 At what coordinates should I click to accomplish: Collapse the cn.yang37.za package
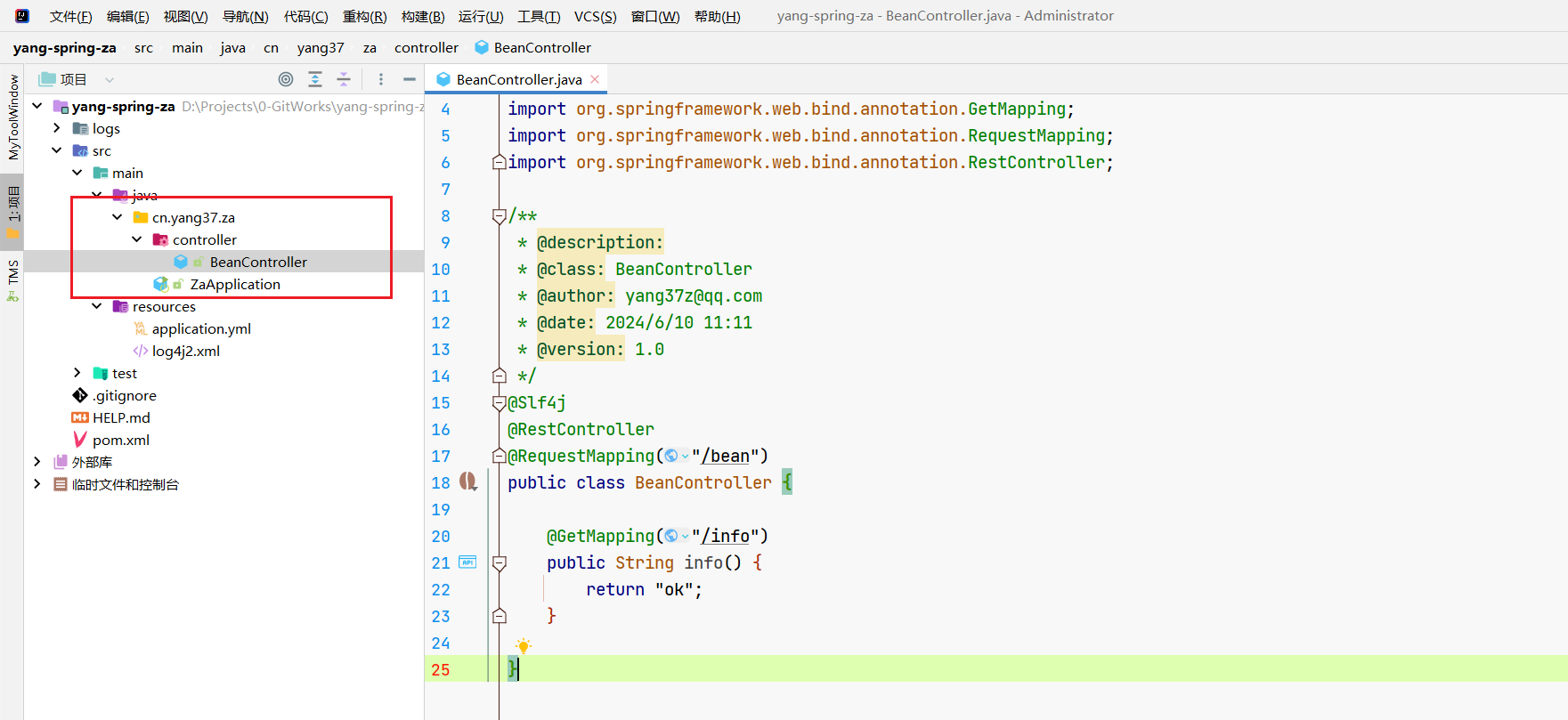(118, 217)
